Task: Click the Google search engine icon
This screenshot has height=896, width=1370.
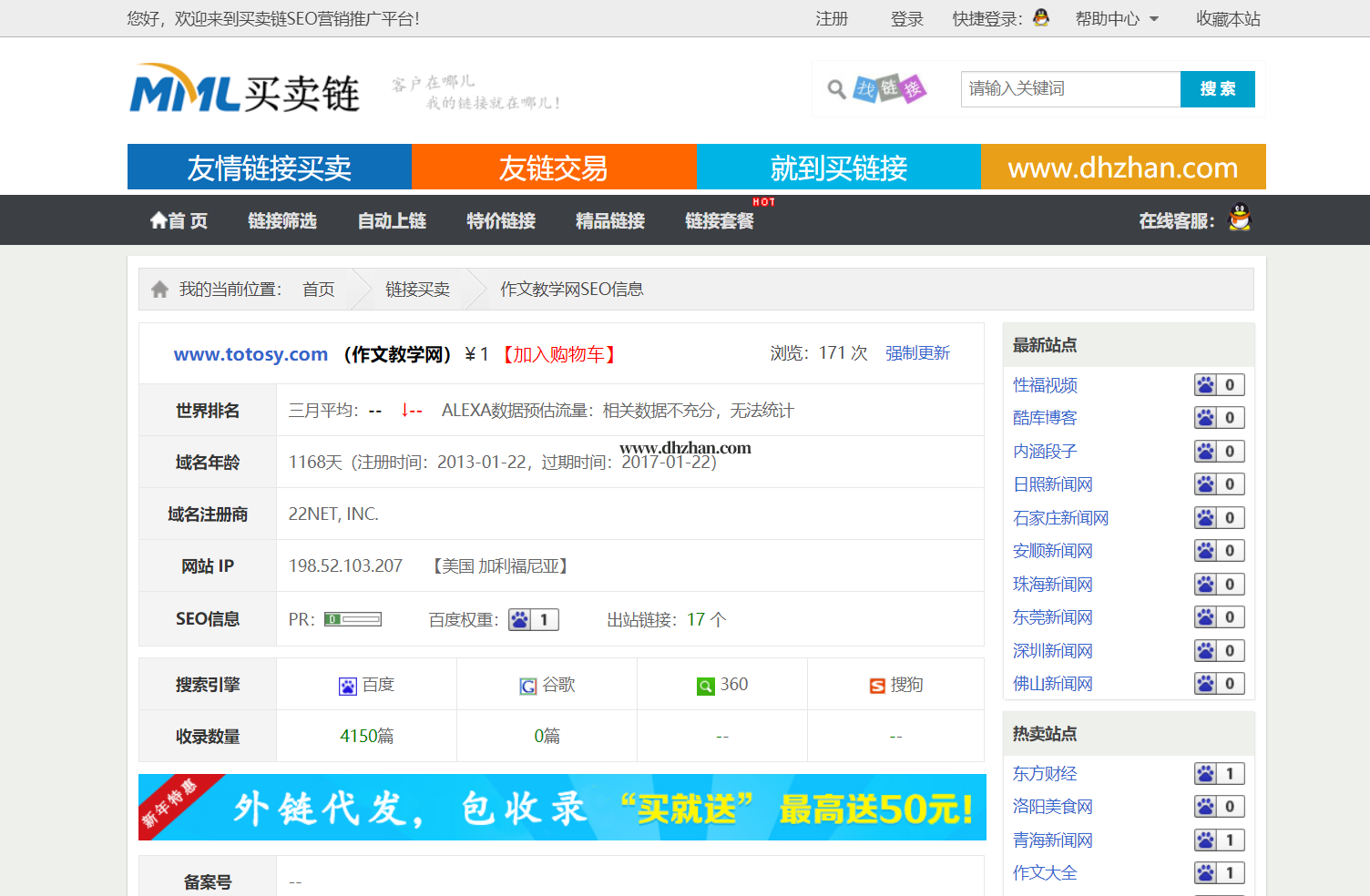Action: (x=527, y=686)
